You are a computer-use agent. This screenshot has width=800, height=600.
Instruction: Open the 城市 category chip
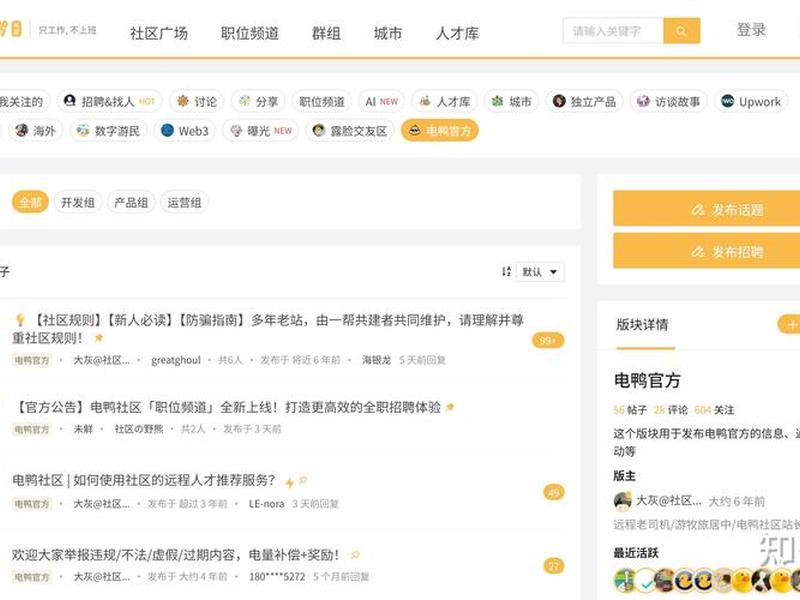(512, 102)
